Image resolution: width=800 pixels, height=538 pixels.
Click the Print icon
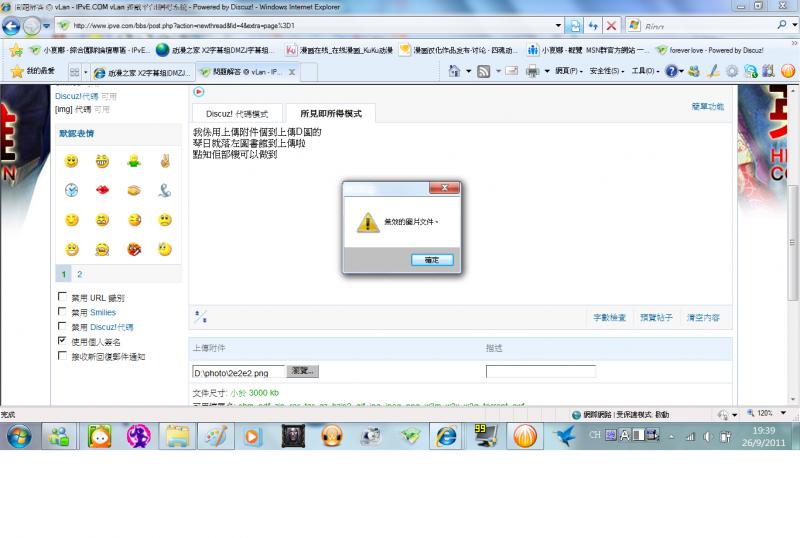point(532,71)
